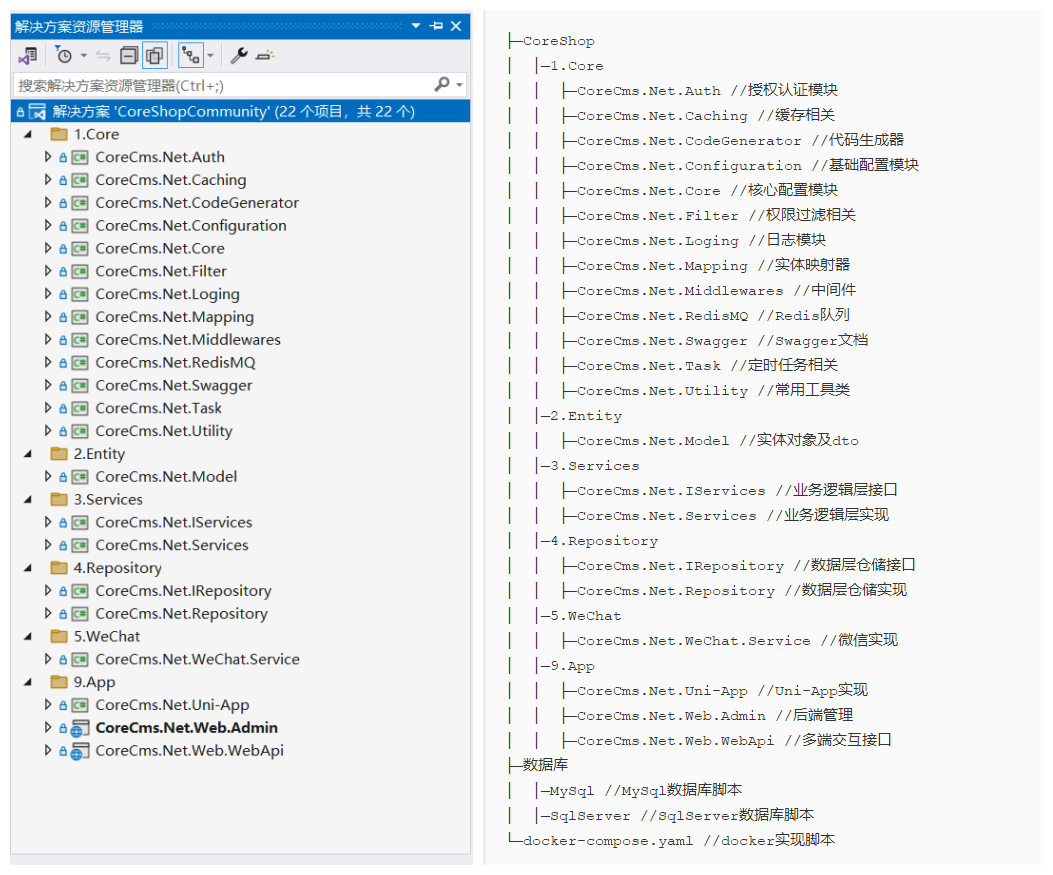Collapse the 1.Core folder
This screenshot has height=875, width=1053.
[x=28, y=134]
